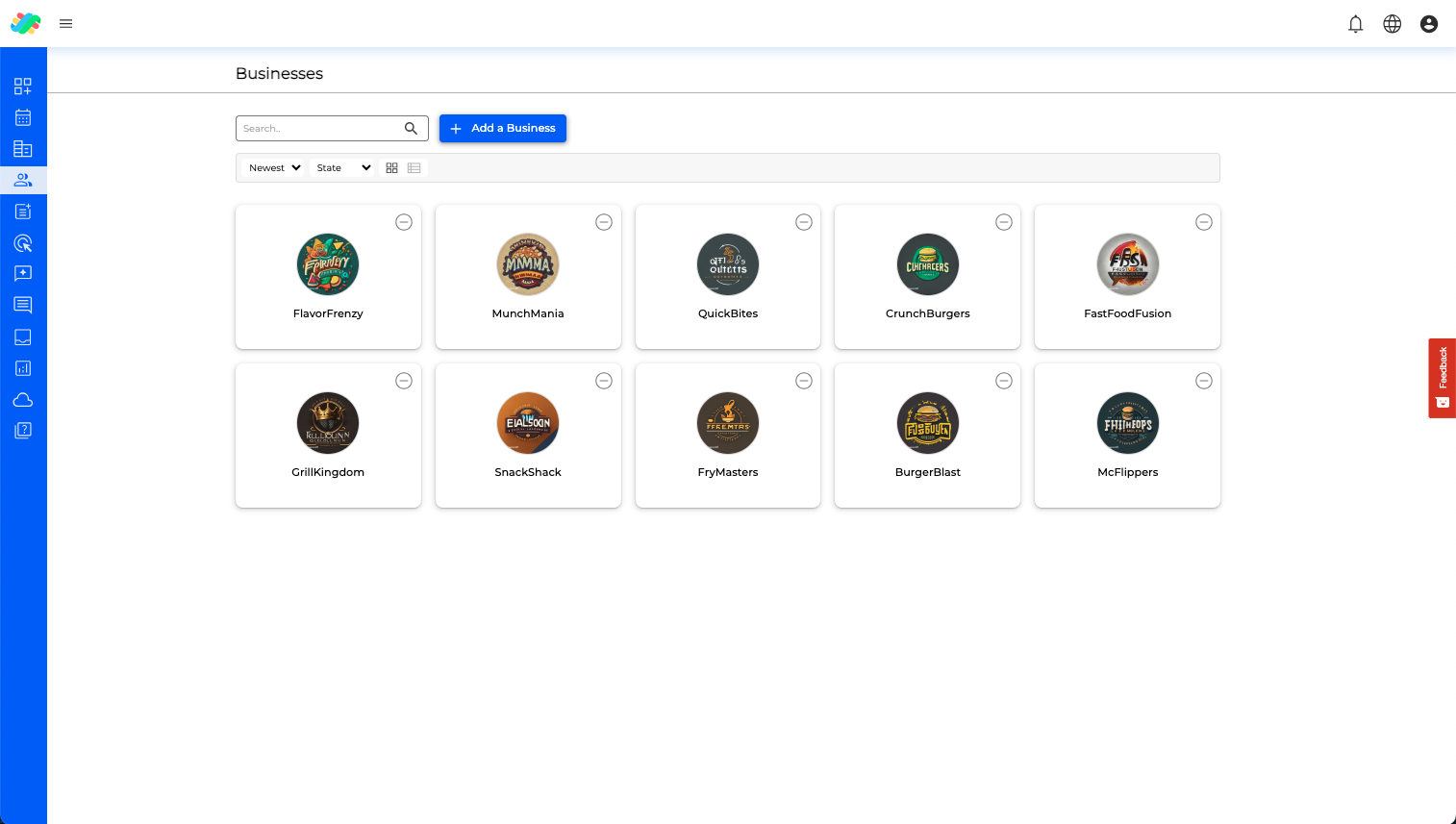Click the bar chart reports sidebar icon
The image size is (1456, 824).
click(23, 368)
